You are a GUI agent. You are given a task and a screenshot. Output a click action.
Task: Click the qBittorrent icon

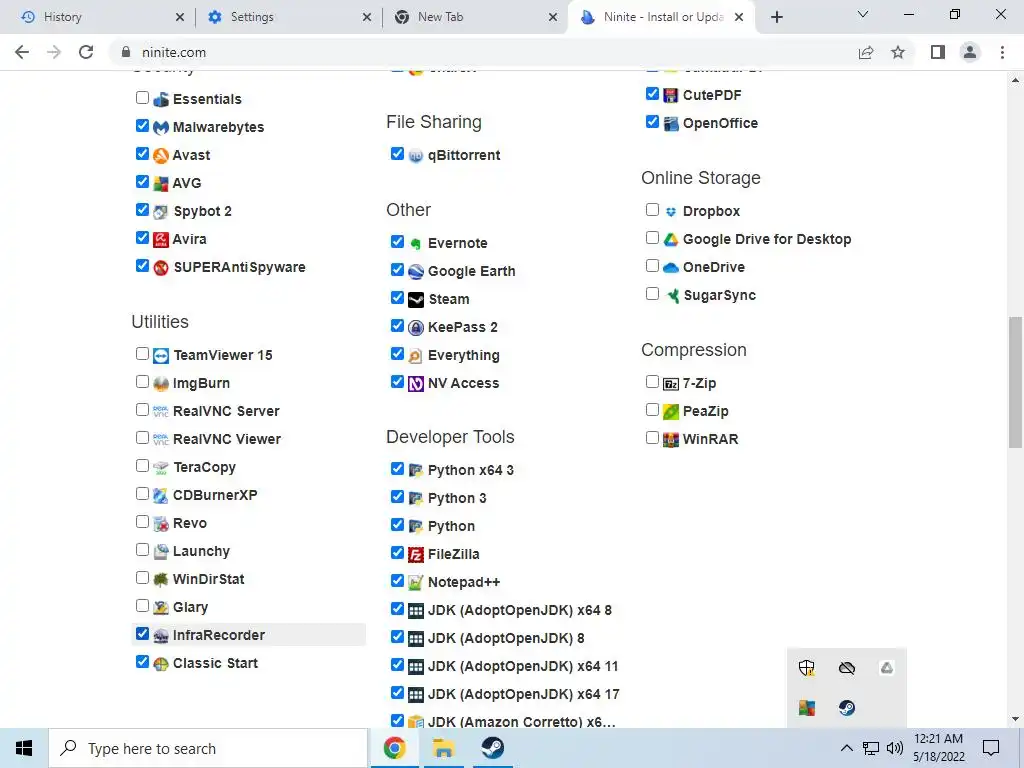click(x=416, y=155)
